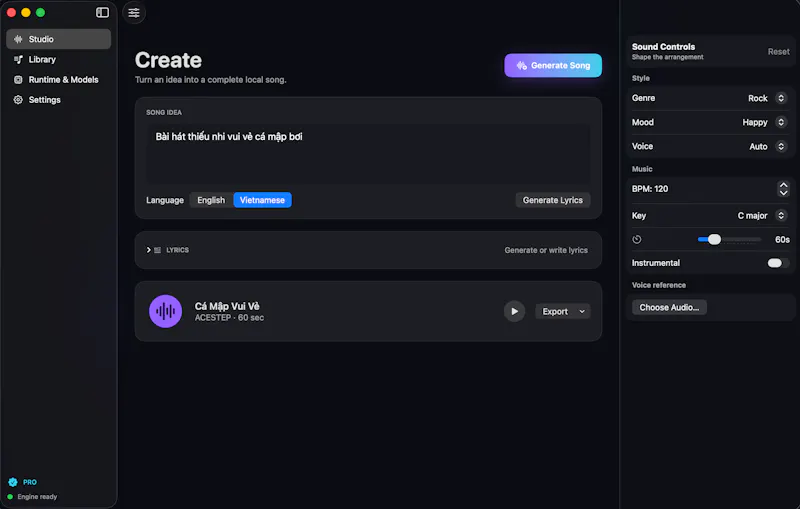
Task: Reset the sound controls
Action: pyautogui.click(x=778, y=52)
